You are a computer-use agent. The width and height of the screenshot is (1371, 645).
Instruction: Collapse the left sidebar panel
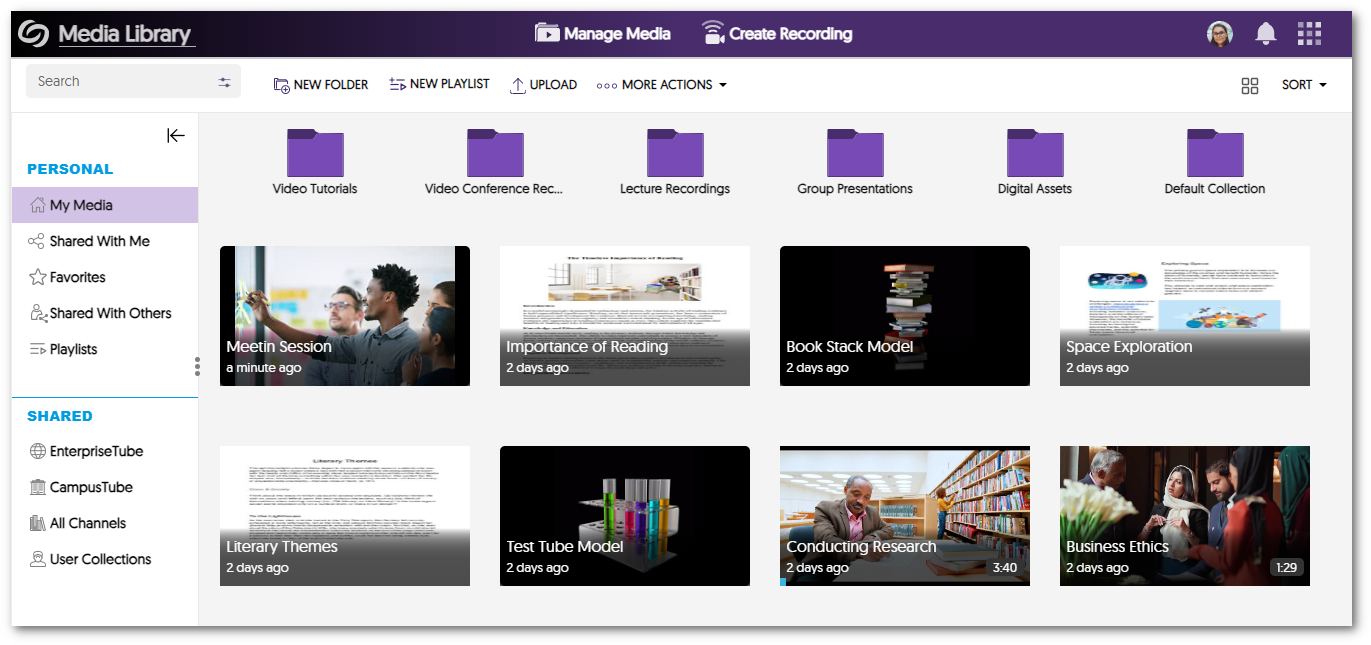click(175, 135)
